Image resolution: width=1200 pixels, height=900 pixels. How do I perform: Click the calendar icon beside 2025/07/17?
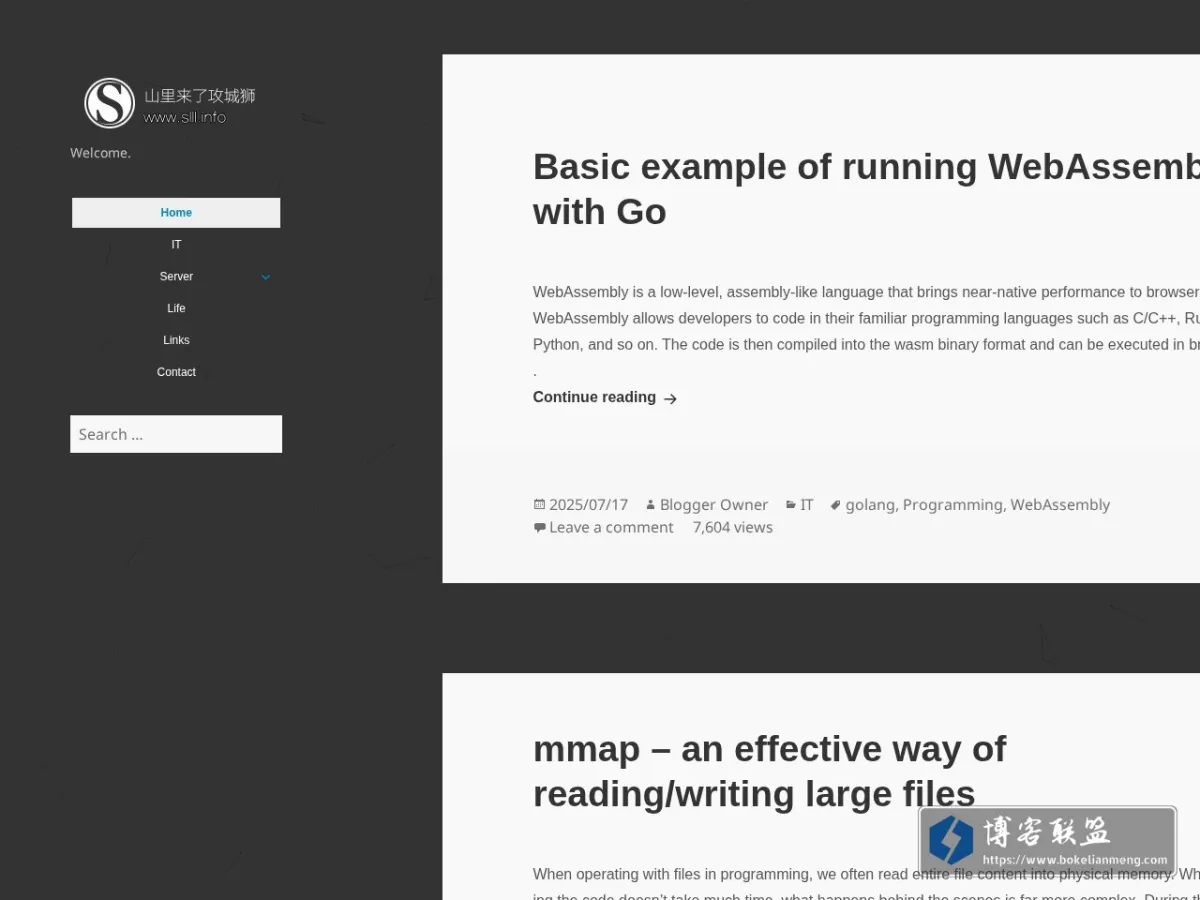tap(539, 505)
